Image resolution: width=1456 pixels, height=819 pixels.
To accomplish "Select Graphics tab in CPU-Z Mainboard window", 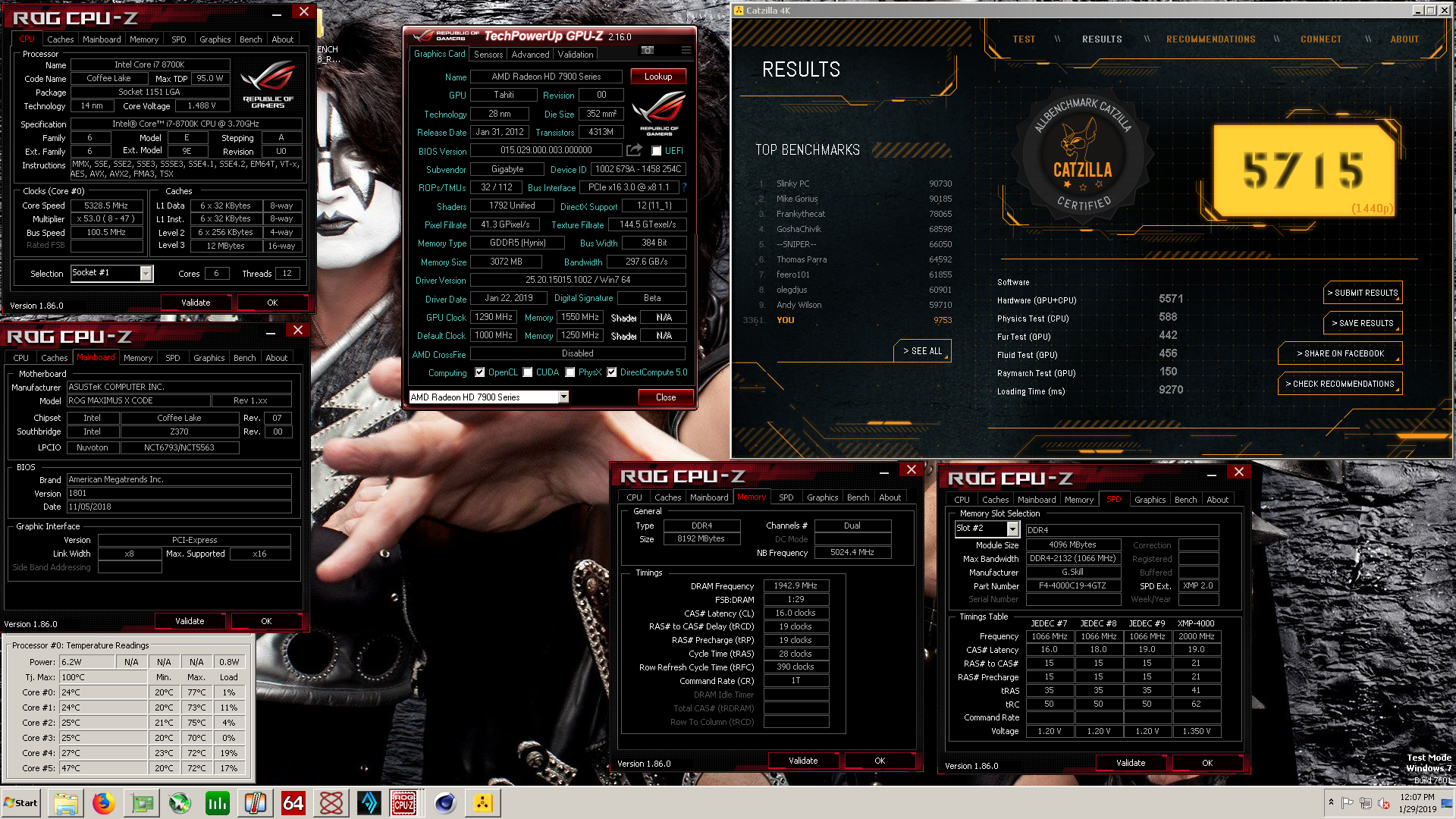I will (209, 358).
